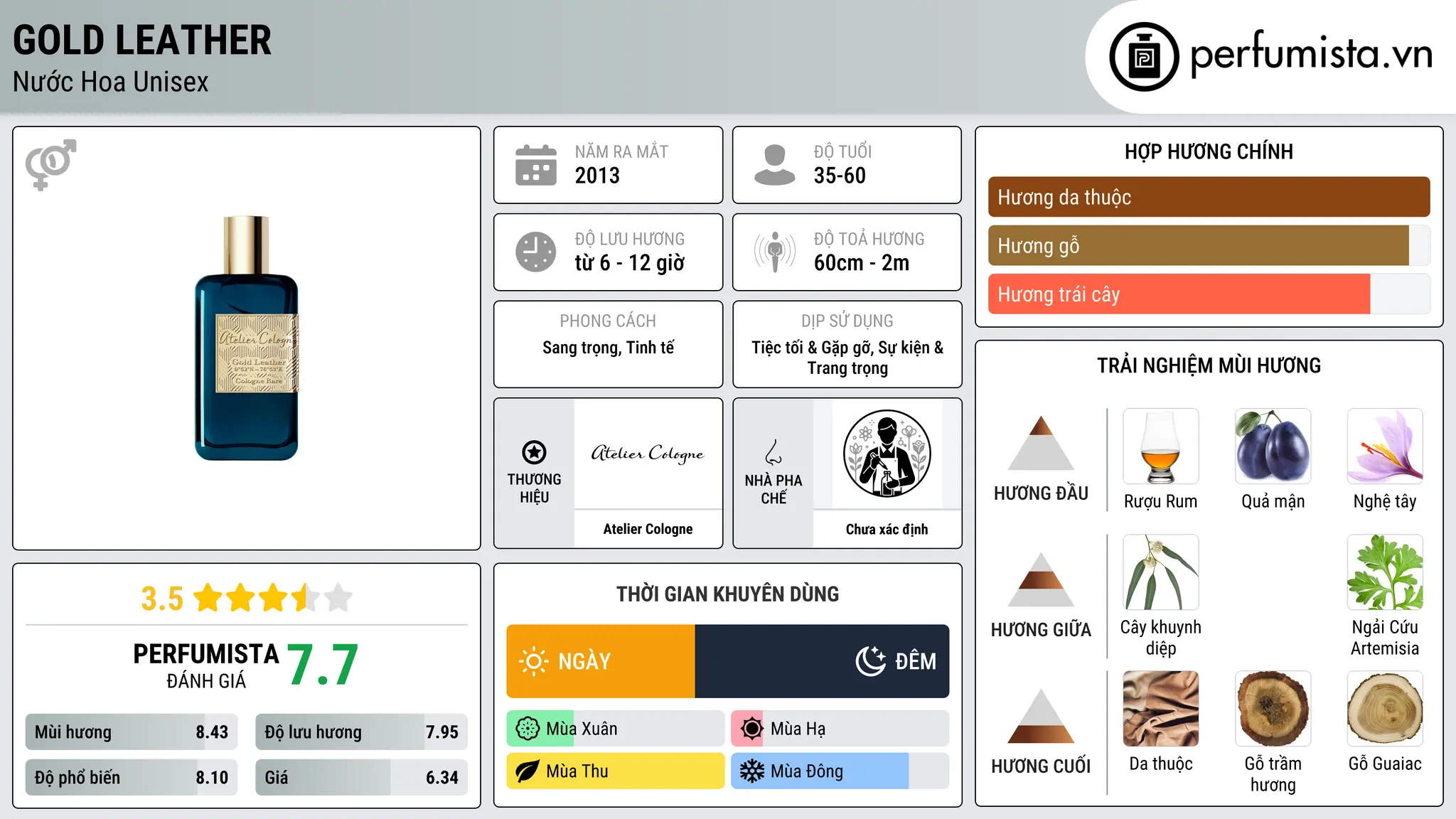Click the 'Atelier Cologne' brand name caption
Viewport: 1456px width, 819px height.
[648, 529]
